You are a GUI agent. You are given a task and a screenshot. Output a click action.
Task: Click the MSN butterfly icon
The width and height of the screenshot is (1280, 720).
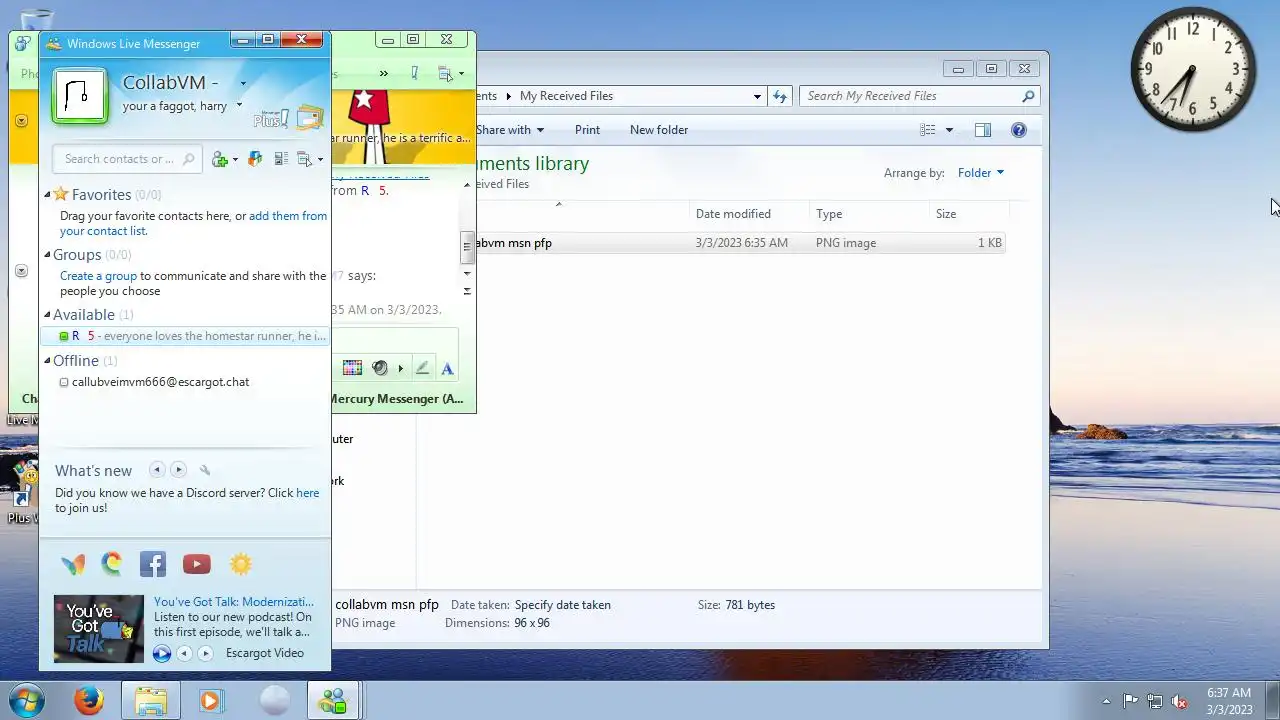pos(73,565)
